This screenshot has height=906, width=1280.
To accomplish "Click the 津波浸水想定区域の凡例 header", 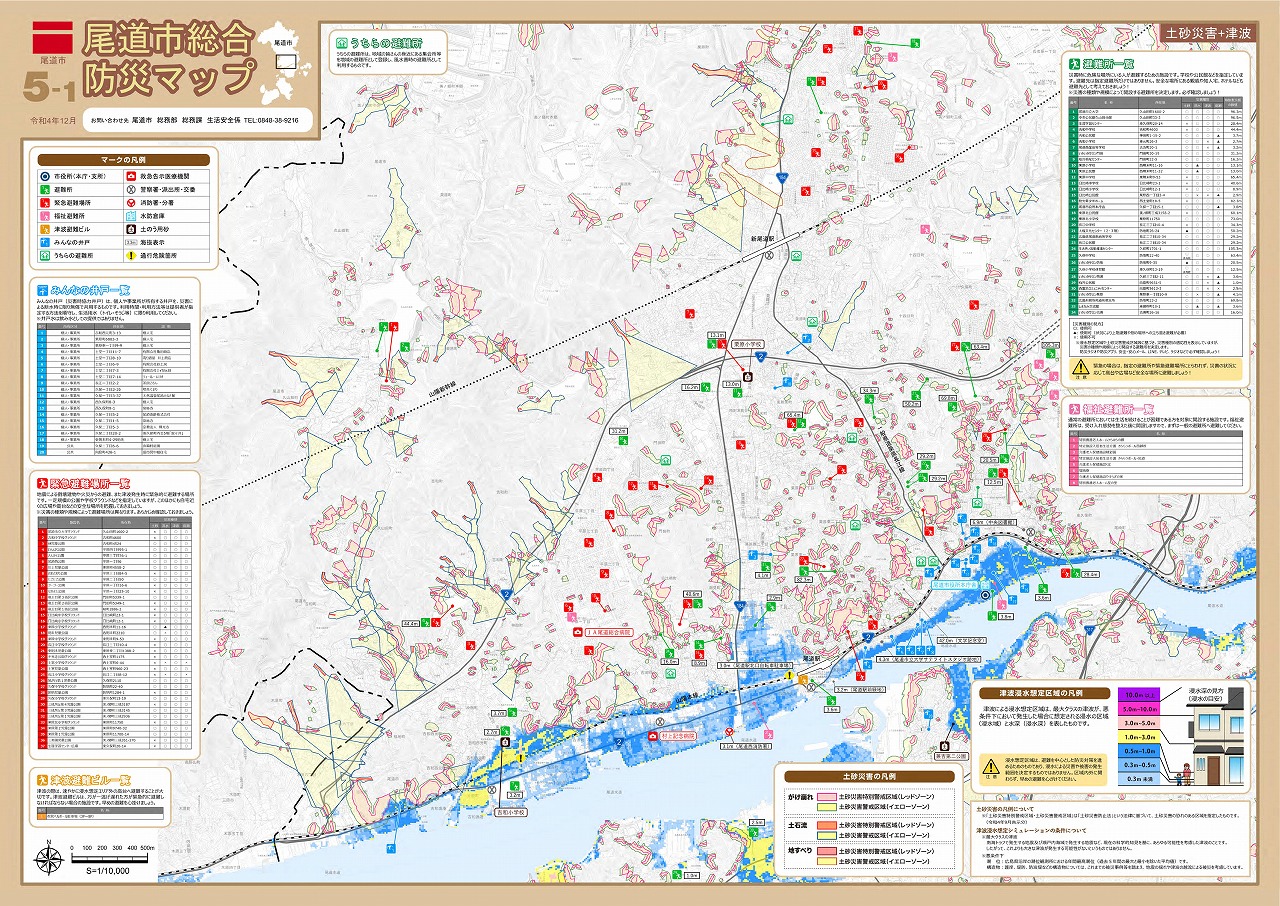I will [x=1045, y=693].
